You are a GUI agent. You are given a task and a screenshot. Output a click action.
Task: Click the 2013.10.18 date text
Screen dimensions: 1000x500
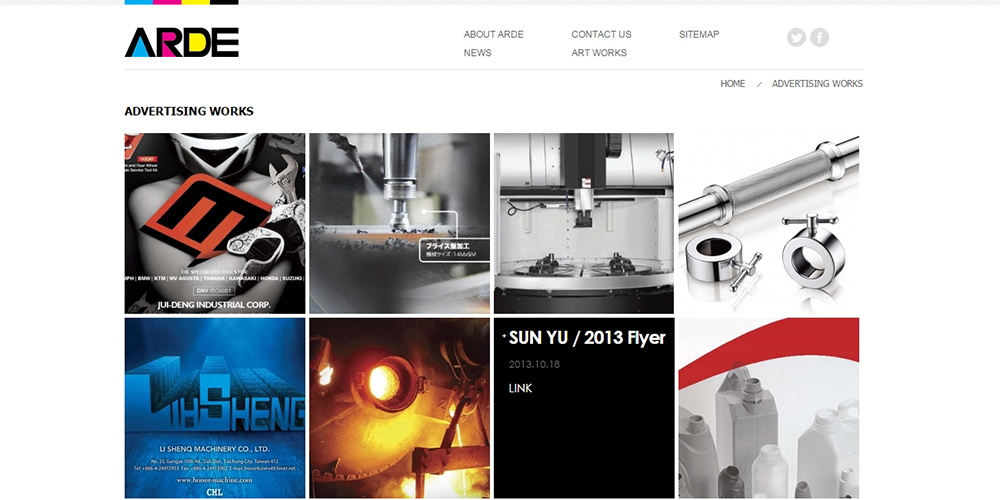click(x=534, y=365)
